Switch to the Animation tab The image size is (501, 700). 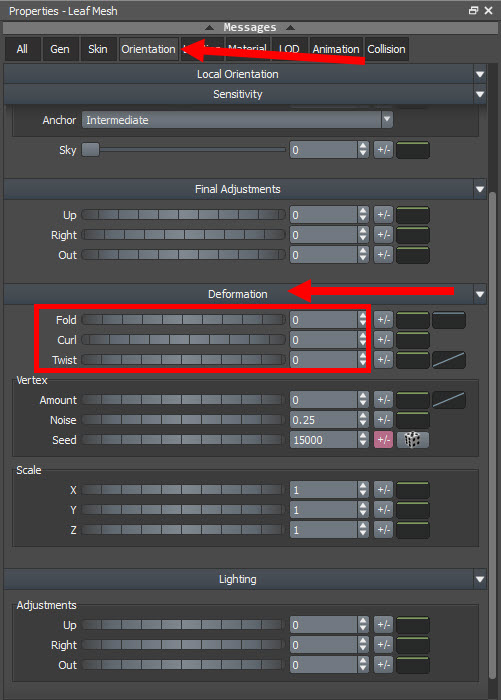click(x=336, y=49)
